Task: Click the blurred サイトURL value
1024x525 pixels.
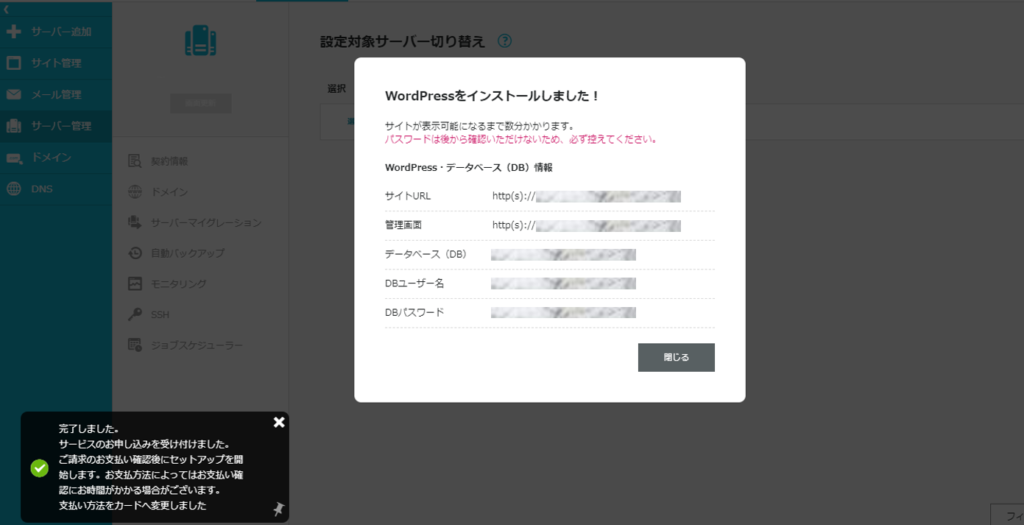Action: click(608, 197)
